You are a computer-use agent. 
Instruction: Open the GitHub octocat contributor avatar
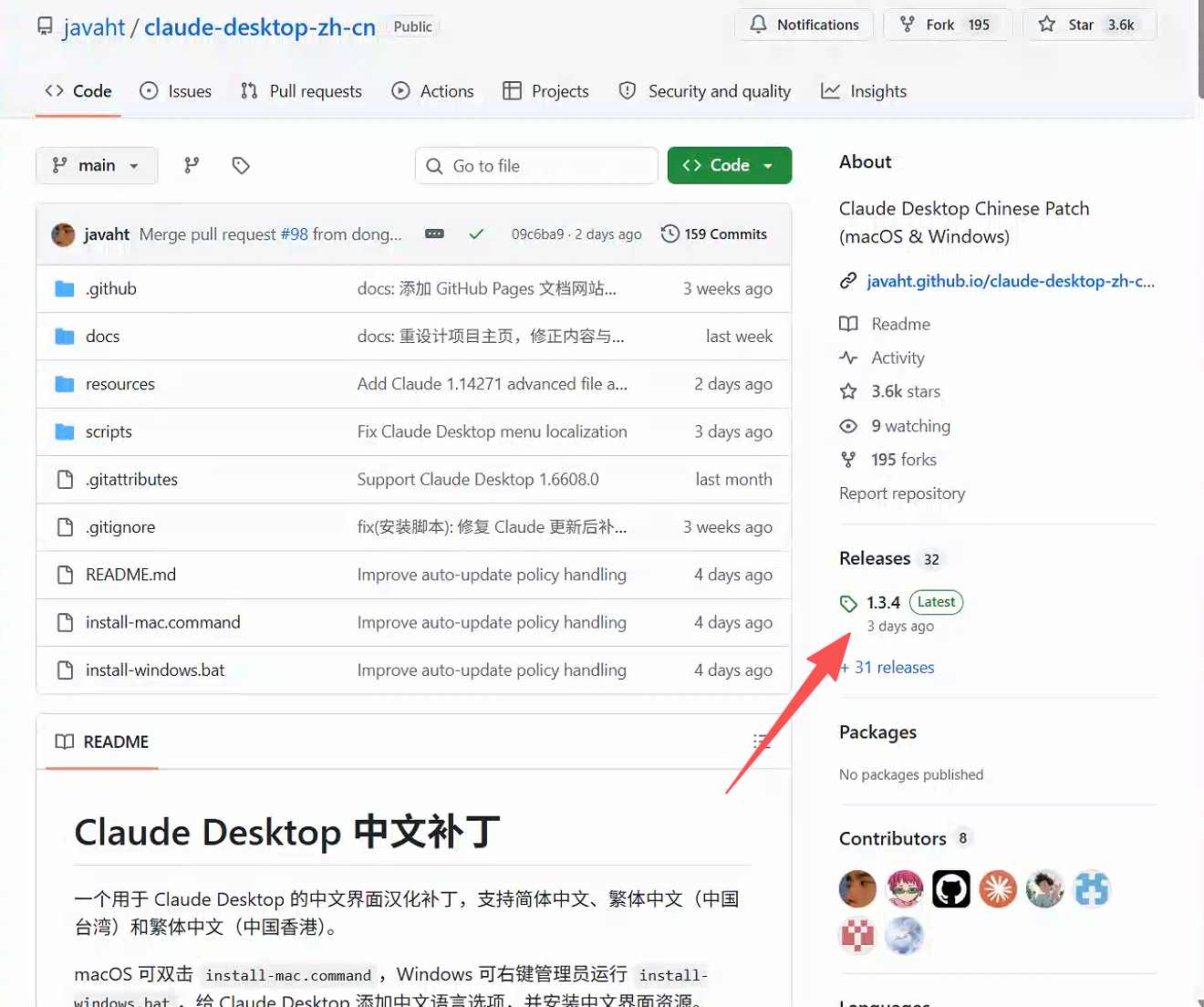(x=951, y=889)
